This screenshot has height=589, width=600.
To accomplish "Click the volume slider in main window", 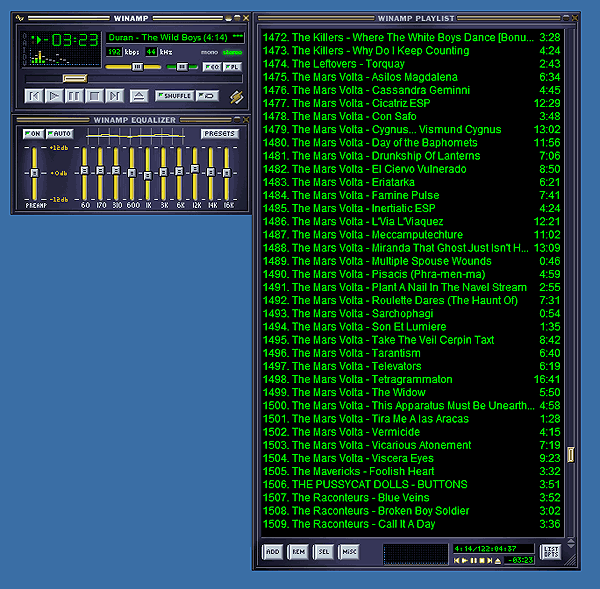I will (x=133, y=67).
